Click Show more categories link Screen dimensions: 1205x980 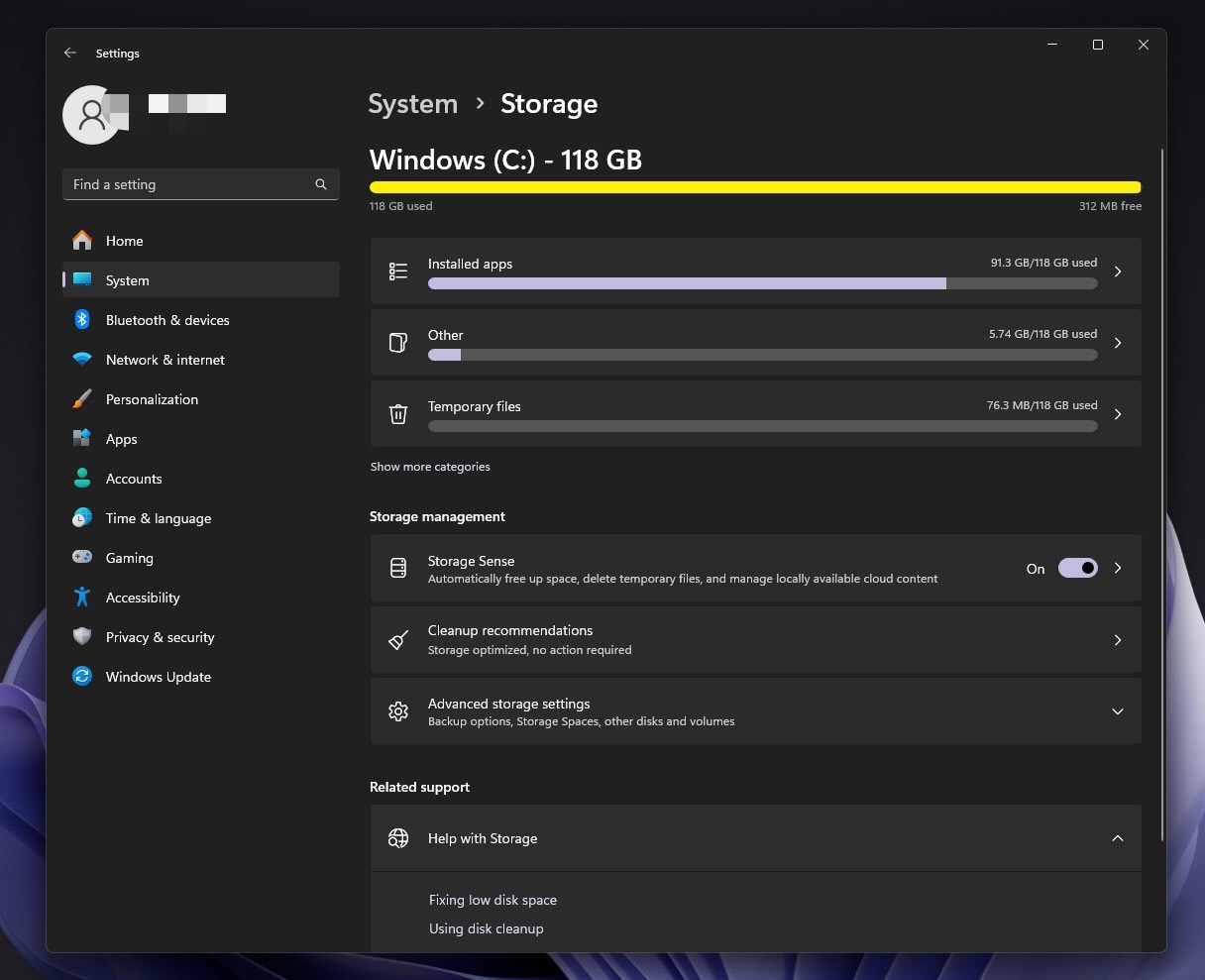point(430,467)
